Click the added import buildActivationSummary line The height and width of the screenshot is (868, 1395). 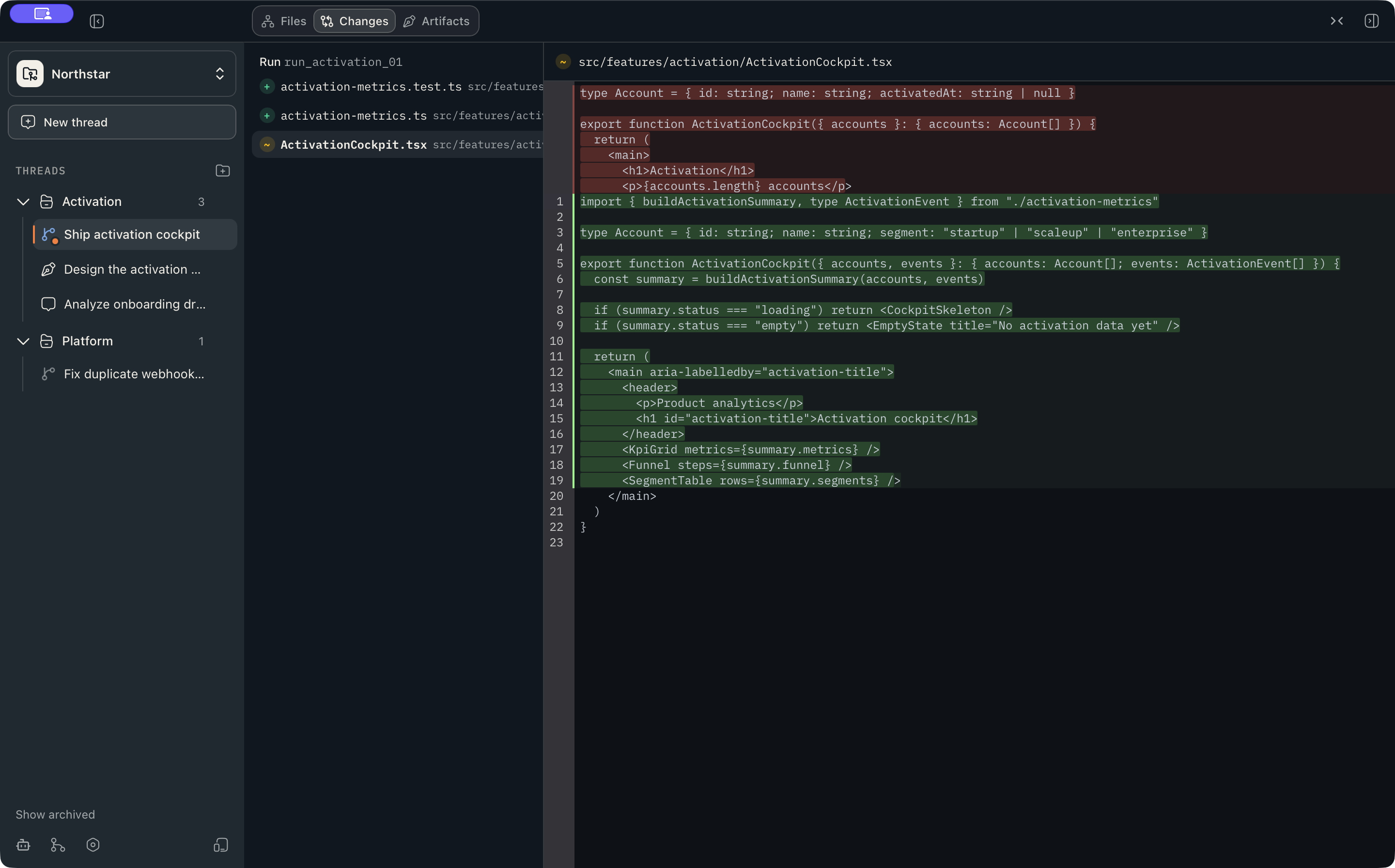869,201
